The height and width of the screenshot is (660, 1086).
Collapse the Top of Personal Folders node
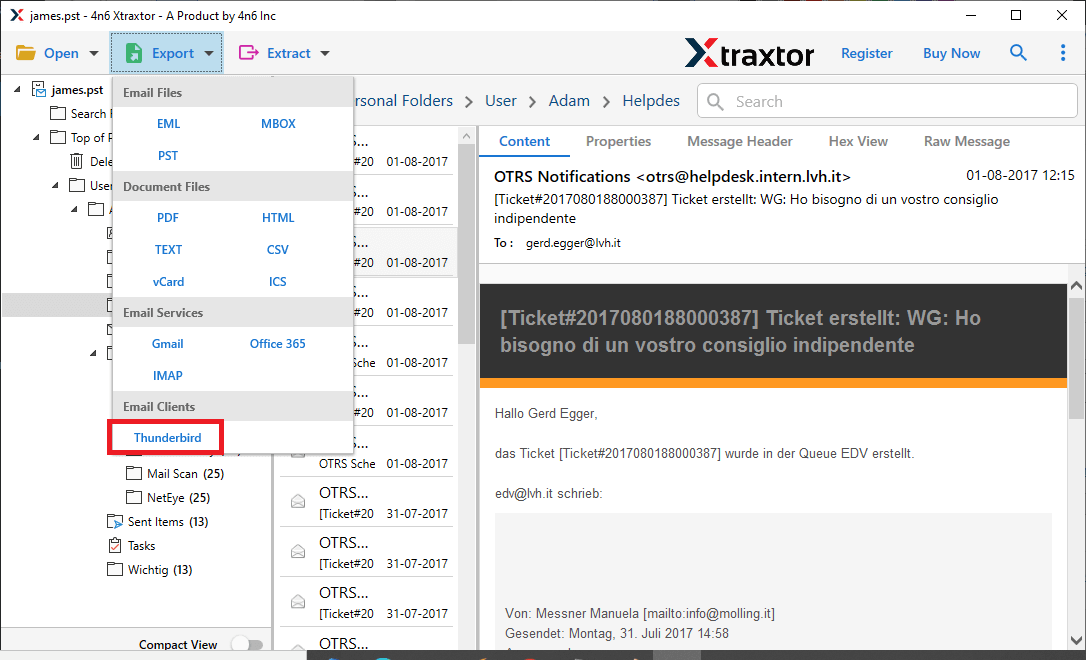(x=37, y=137)
